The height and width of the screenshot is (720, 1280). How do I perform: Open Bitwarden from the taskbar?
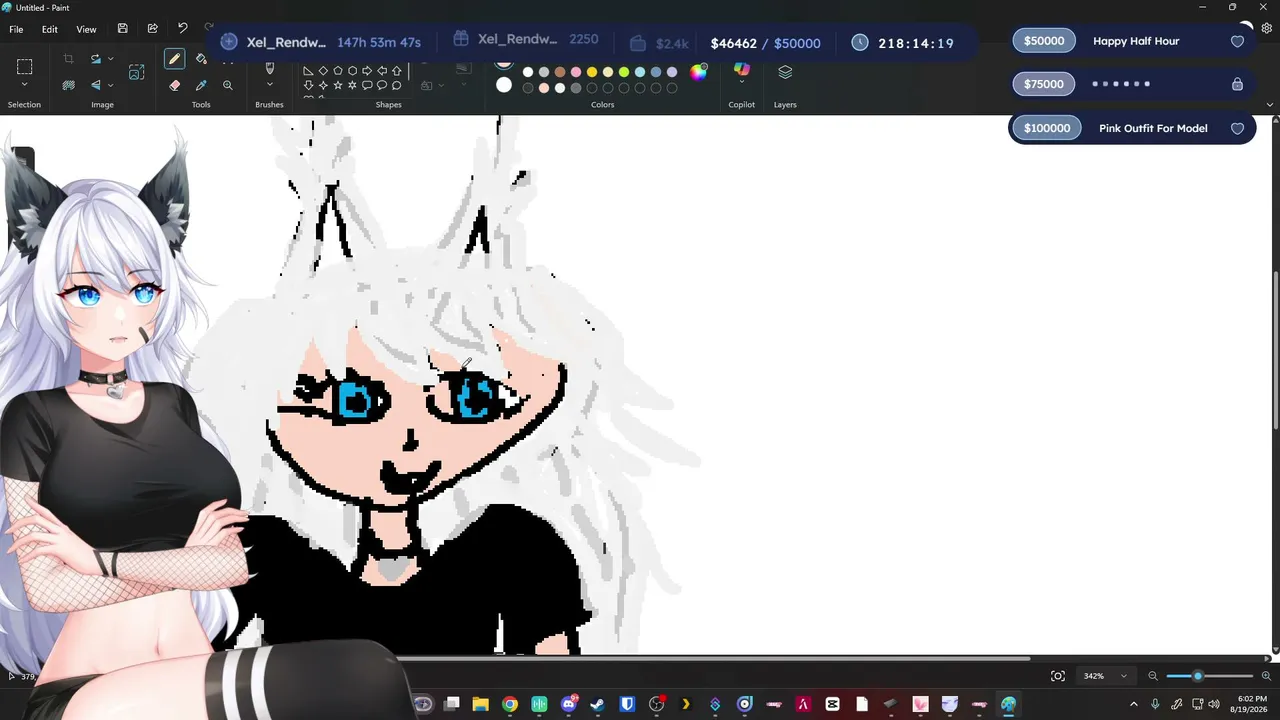click(627, 705)
